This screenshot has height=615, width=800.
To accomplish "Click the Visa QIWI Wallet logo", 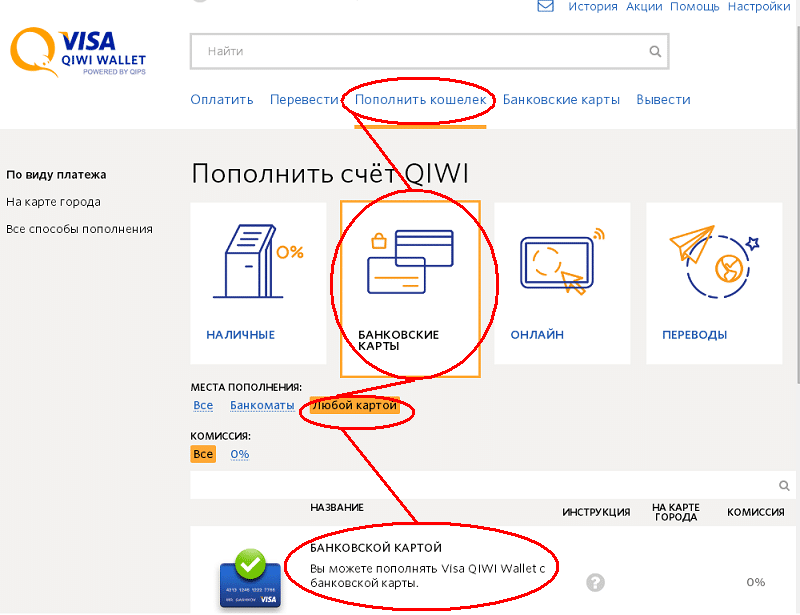I will (x=78, y=53).
